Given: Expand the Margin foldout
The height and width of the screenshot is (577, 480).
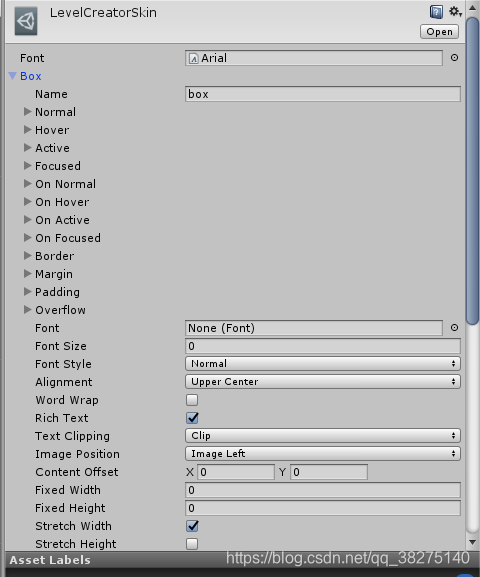Looking at the screenshot, I should point(28,274).
